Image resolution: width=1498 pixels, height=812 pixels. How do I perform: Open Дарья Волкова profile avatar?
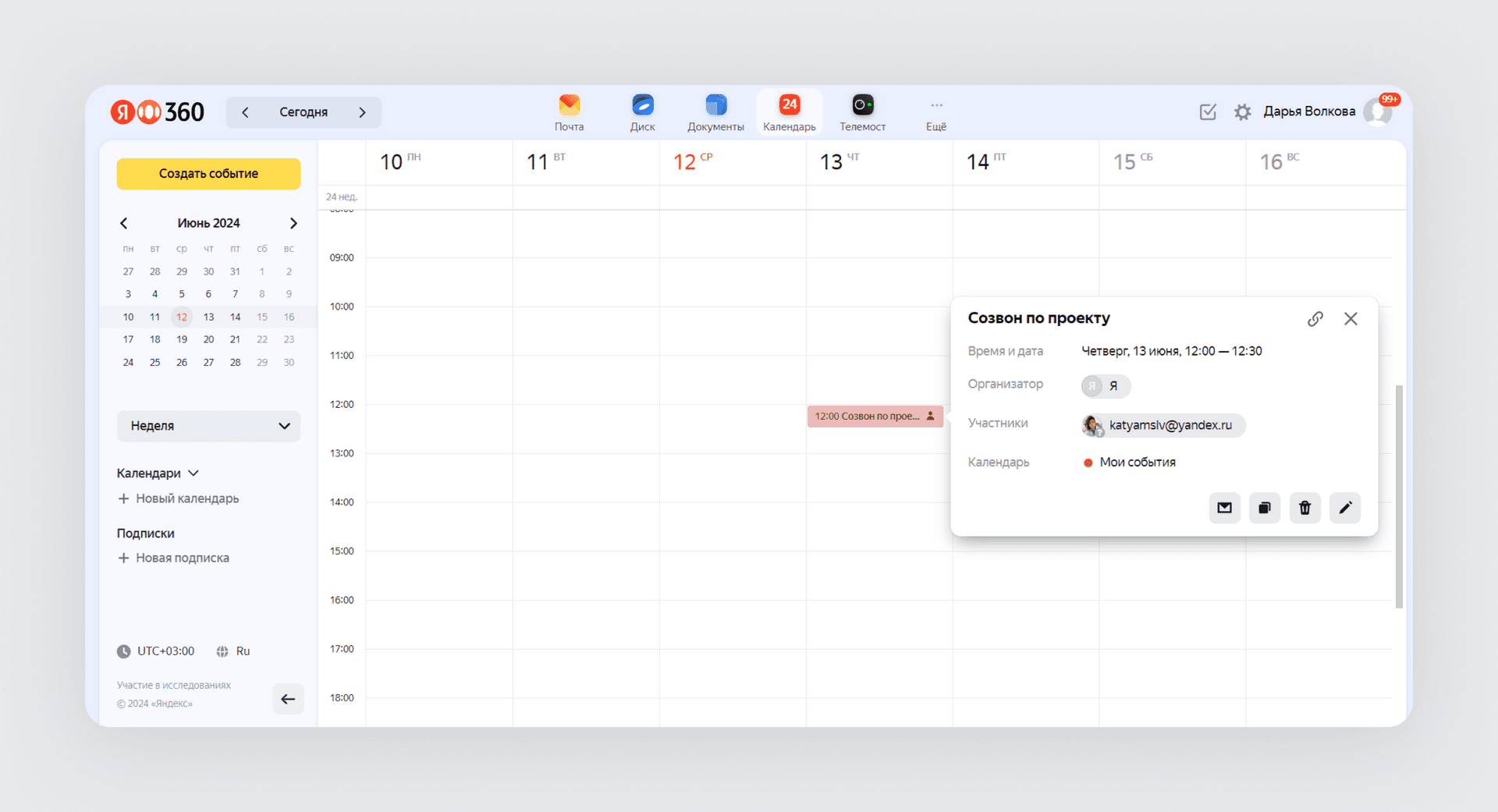(x=1377, y=112)
